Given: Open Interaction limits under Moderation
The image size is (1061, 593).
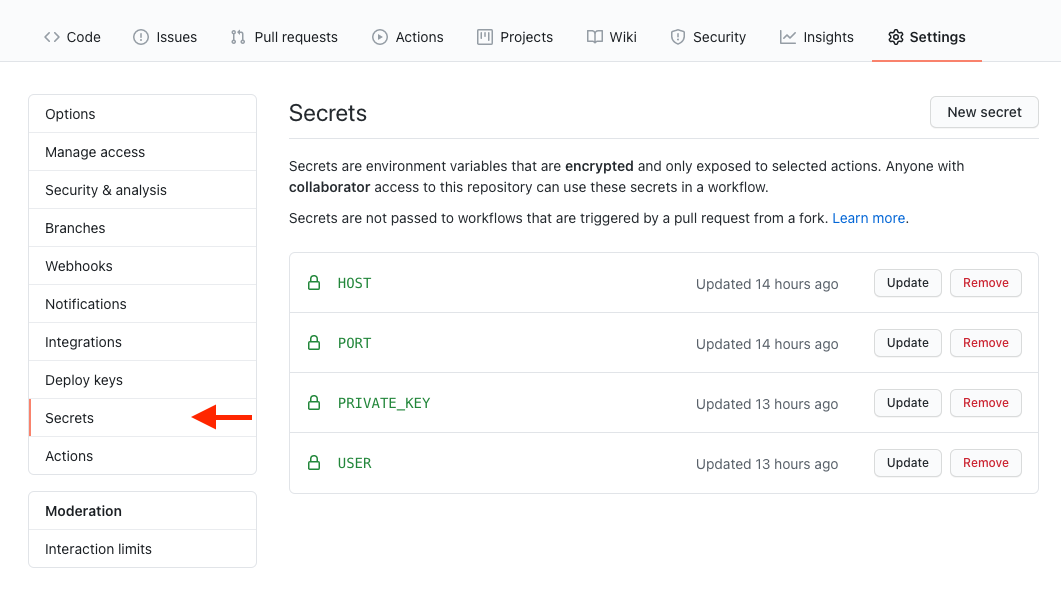Looking at the screenshot, I should 98,549.
